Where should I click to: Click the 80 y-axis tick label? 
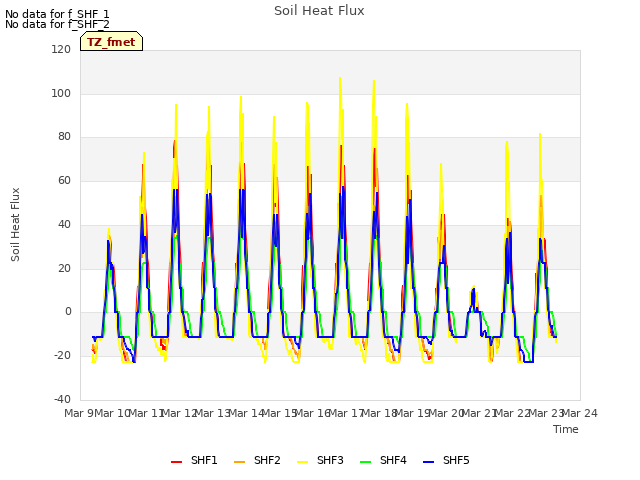(x=64, y=137)
